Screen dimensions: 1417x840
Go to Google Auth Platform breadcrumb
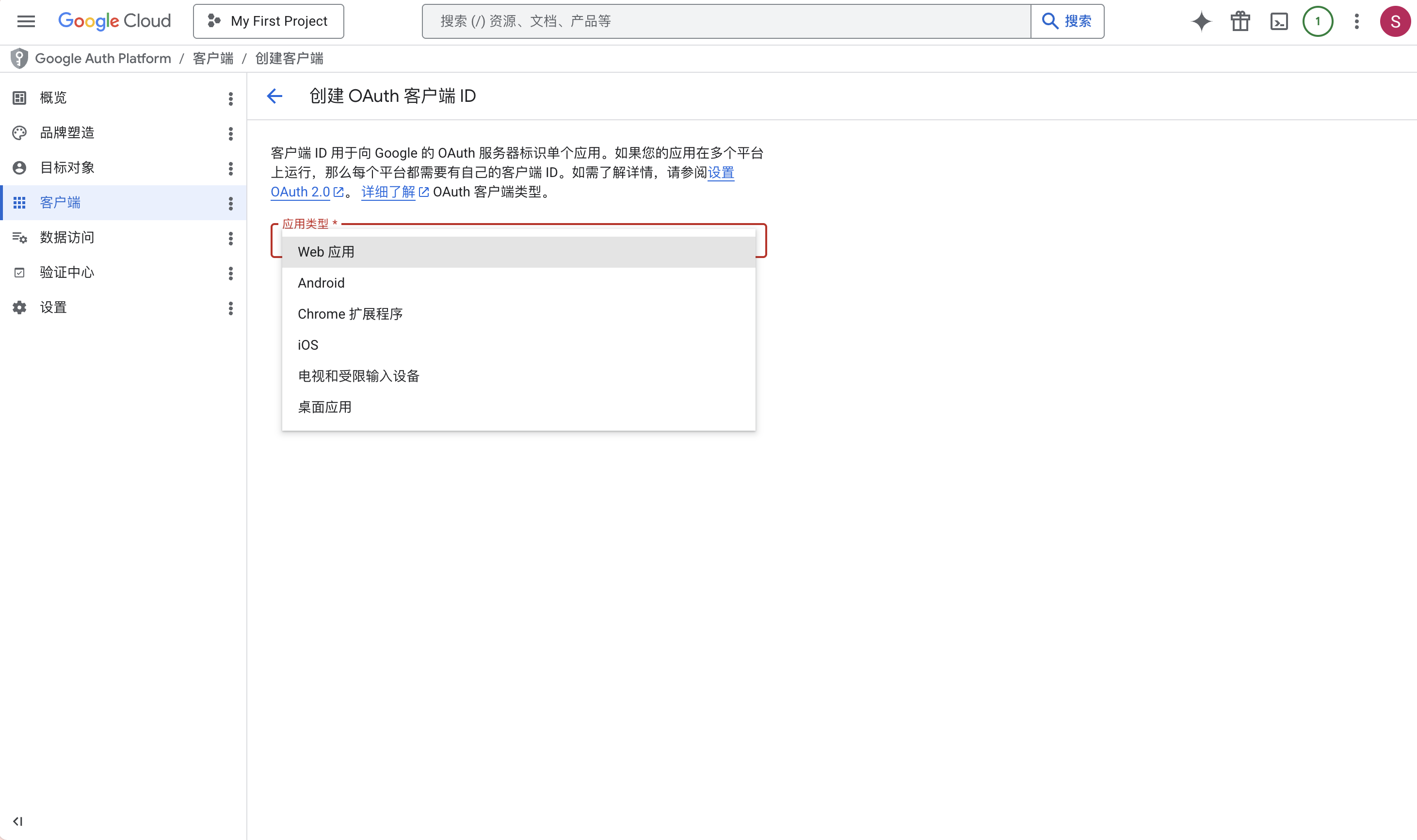coord(103,58)
